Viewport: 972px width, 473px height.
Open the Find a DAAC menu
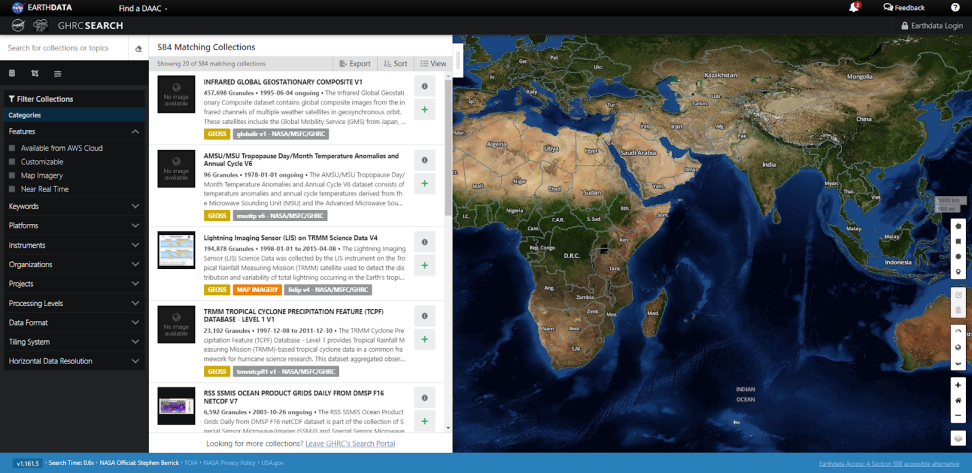pyautogui.click(x=143, y=8)
